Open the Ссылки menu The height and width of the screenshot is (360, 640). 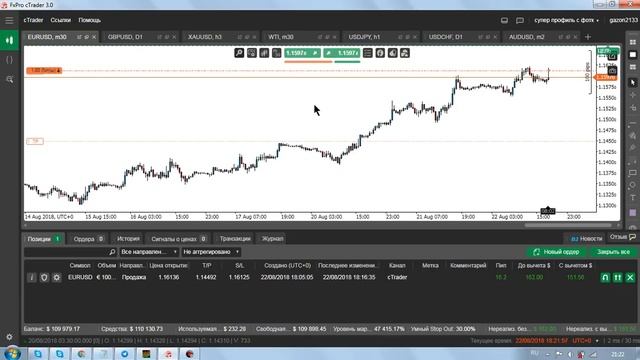[x=60, y=20]
